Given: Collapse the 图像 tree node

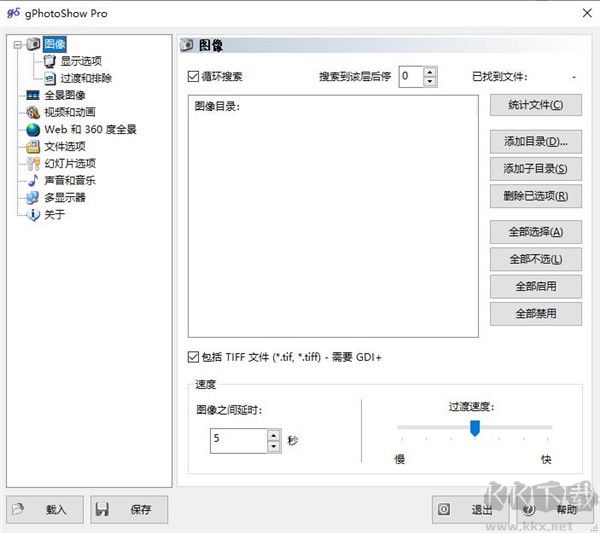Looking at the screenshot, I should pos(17,44).
